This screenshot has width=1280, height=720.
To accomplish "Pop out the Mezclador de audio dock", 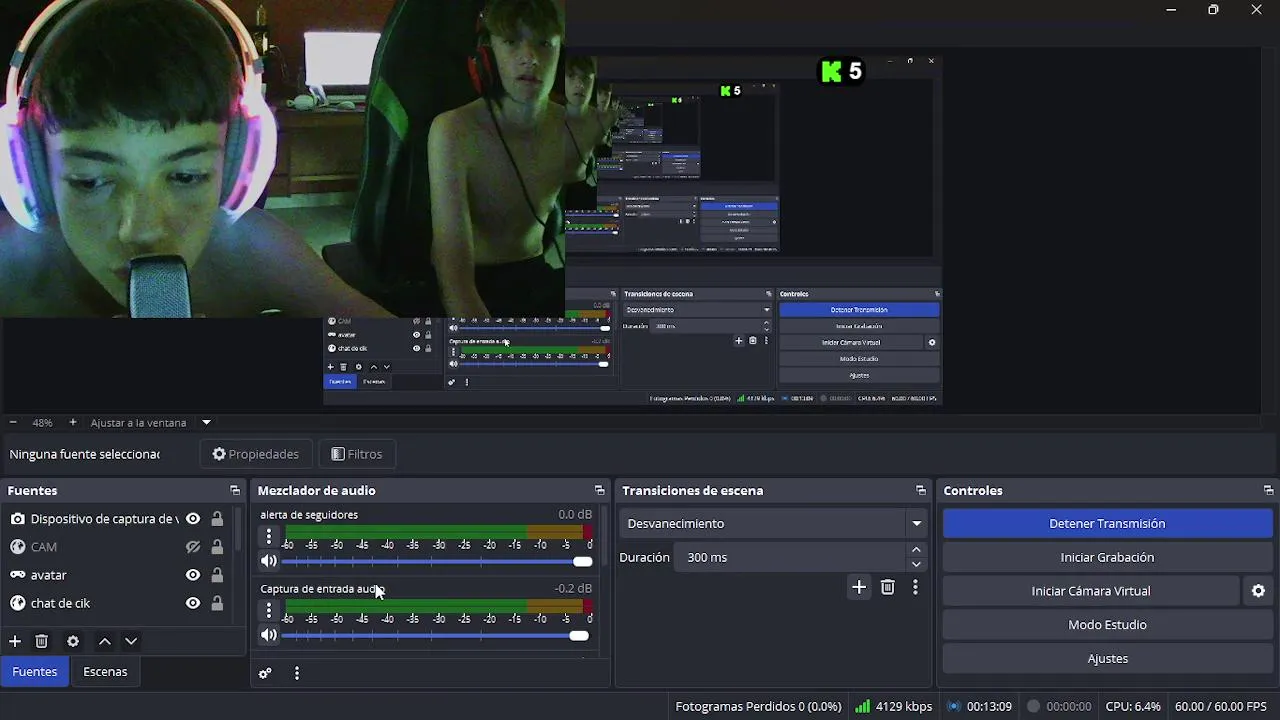I will pyautogui.click(x=599, y=490).
